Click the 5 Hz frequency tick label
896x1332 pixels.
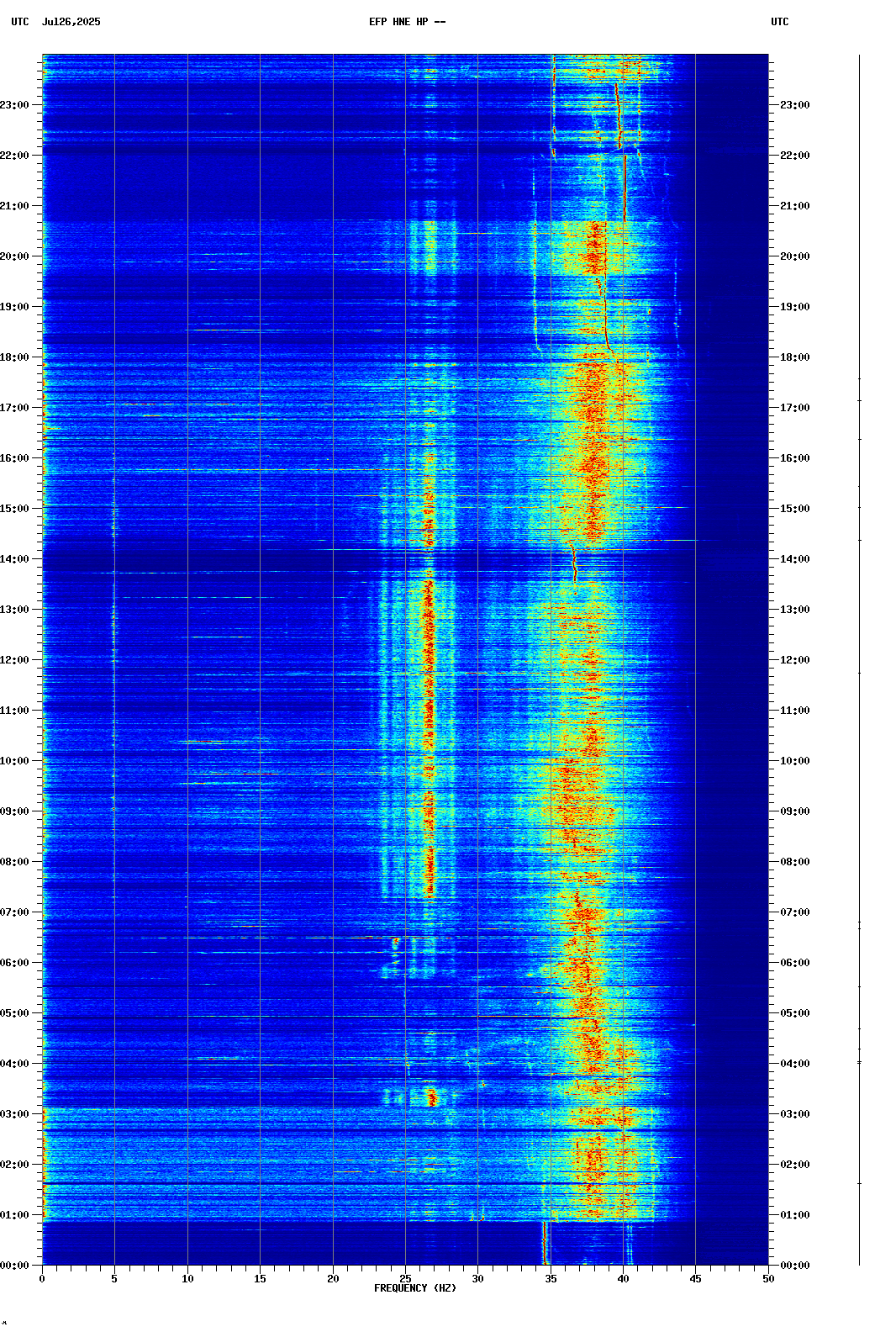pyautogui.click(x=114, y=1279)
